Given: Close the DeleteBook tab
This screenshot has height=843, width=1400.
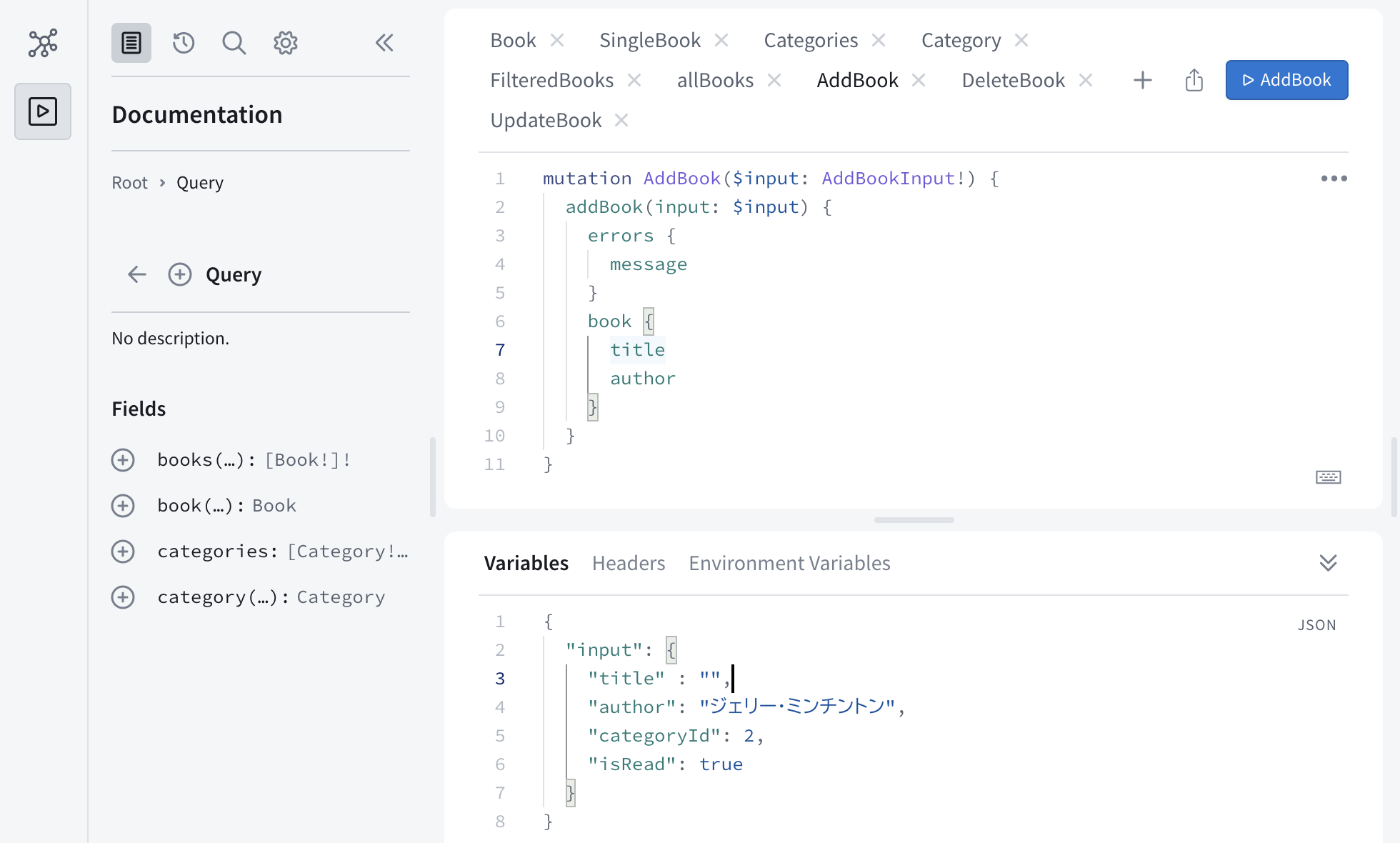Looking at the screenshot, I should [1086, 81].
